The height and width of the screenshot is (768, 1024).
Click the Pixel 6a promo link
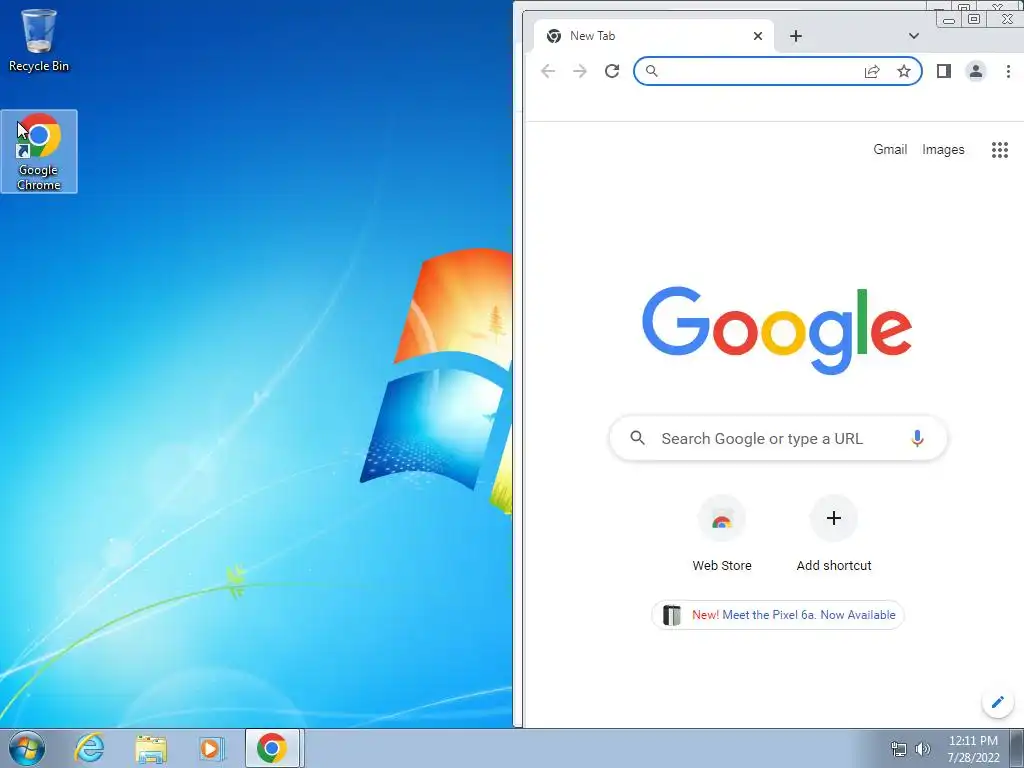[778, 615]
